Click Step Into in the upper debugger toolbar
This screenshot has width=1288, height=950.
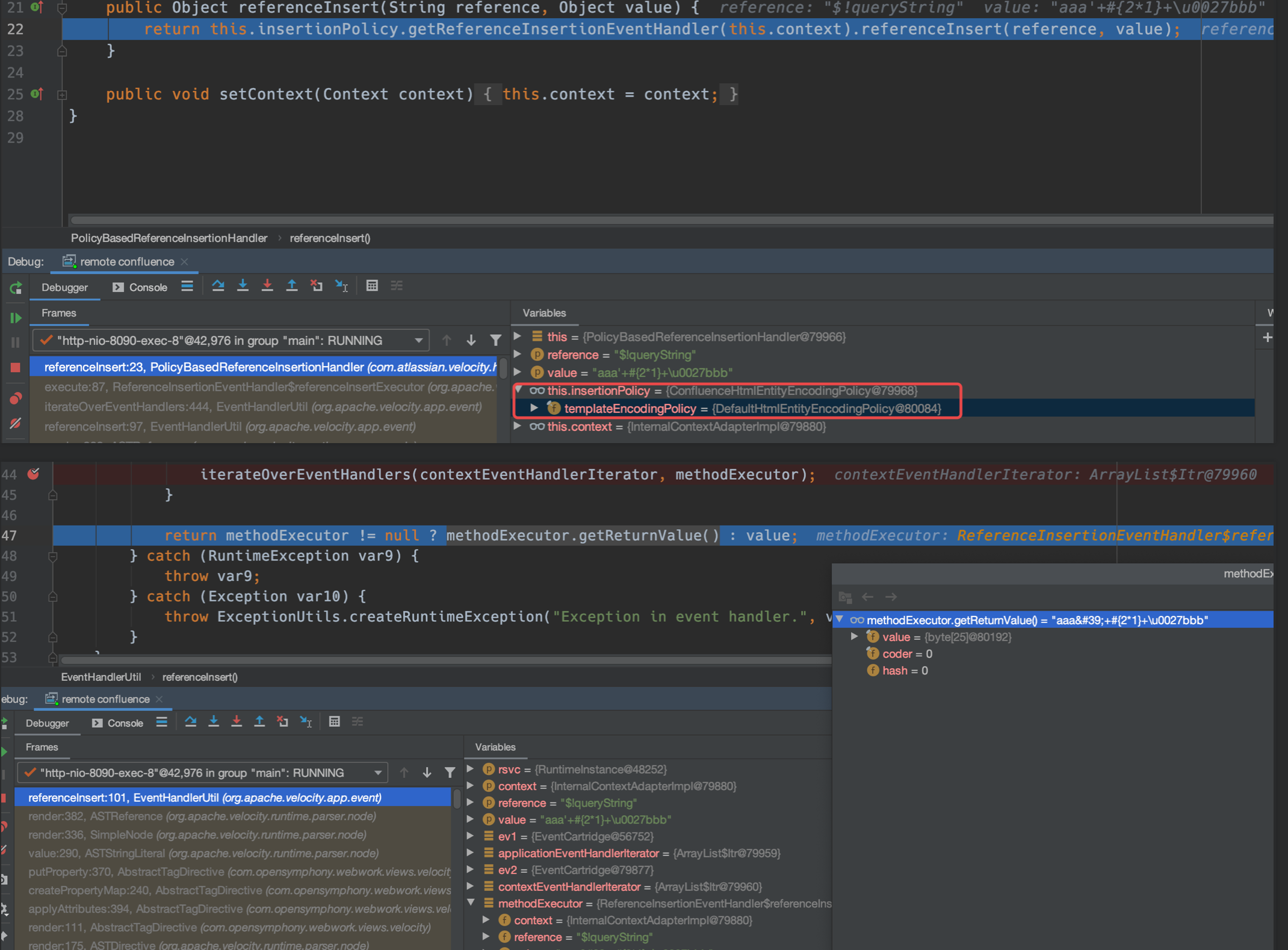click(243, 286)
